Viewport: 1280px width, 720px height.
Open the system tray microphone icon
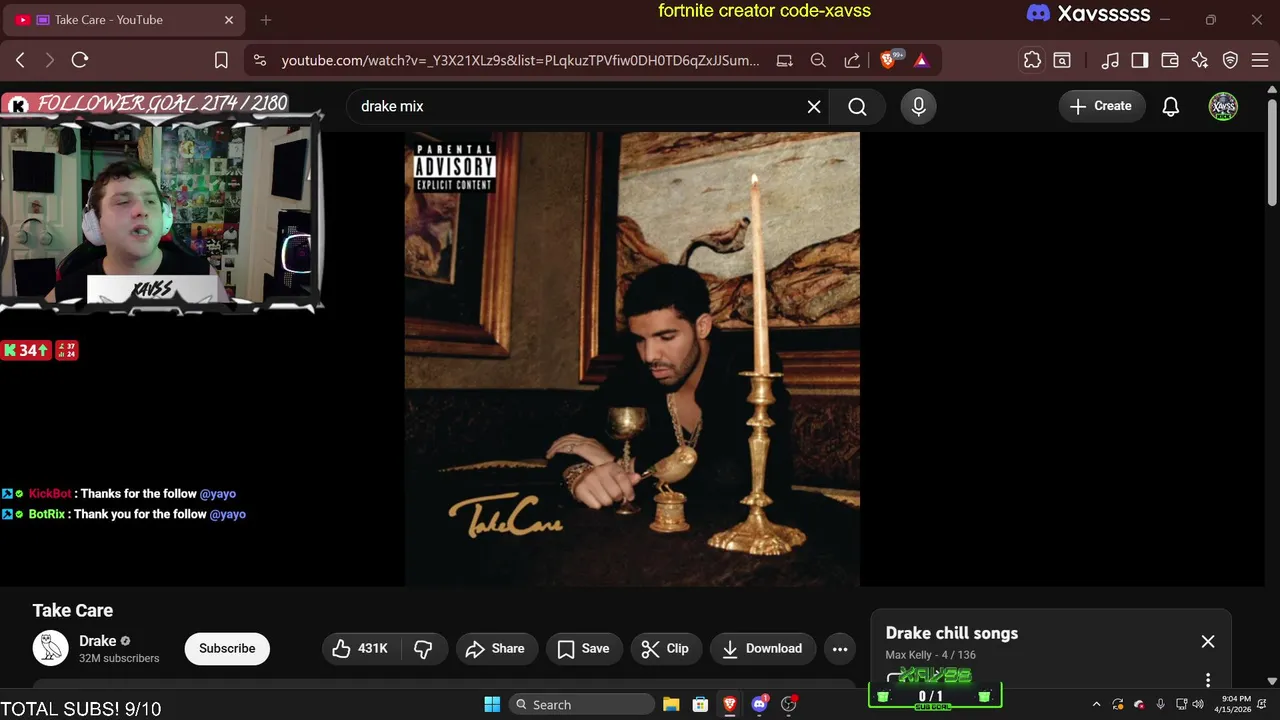[1160, 704]
